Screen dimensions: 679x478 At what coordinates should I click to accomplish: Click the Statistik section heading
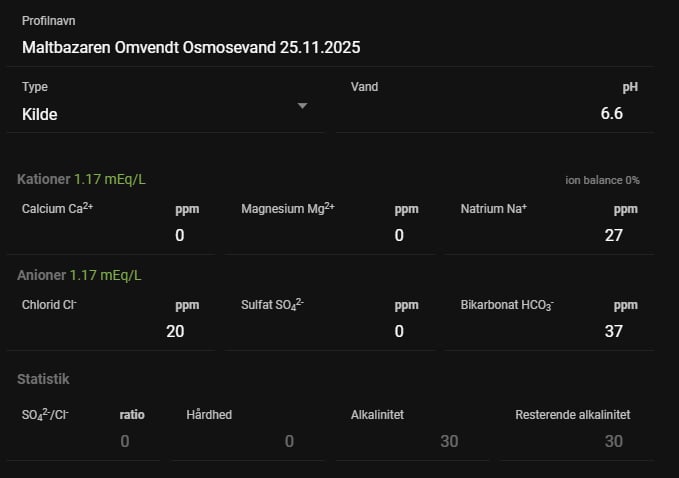point(43,379)
